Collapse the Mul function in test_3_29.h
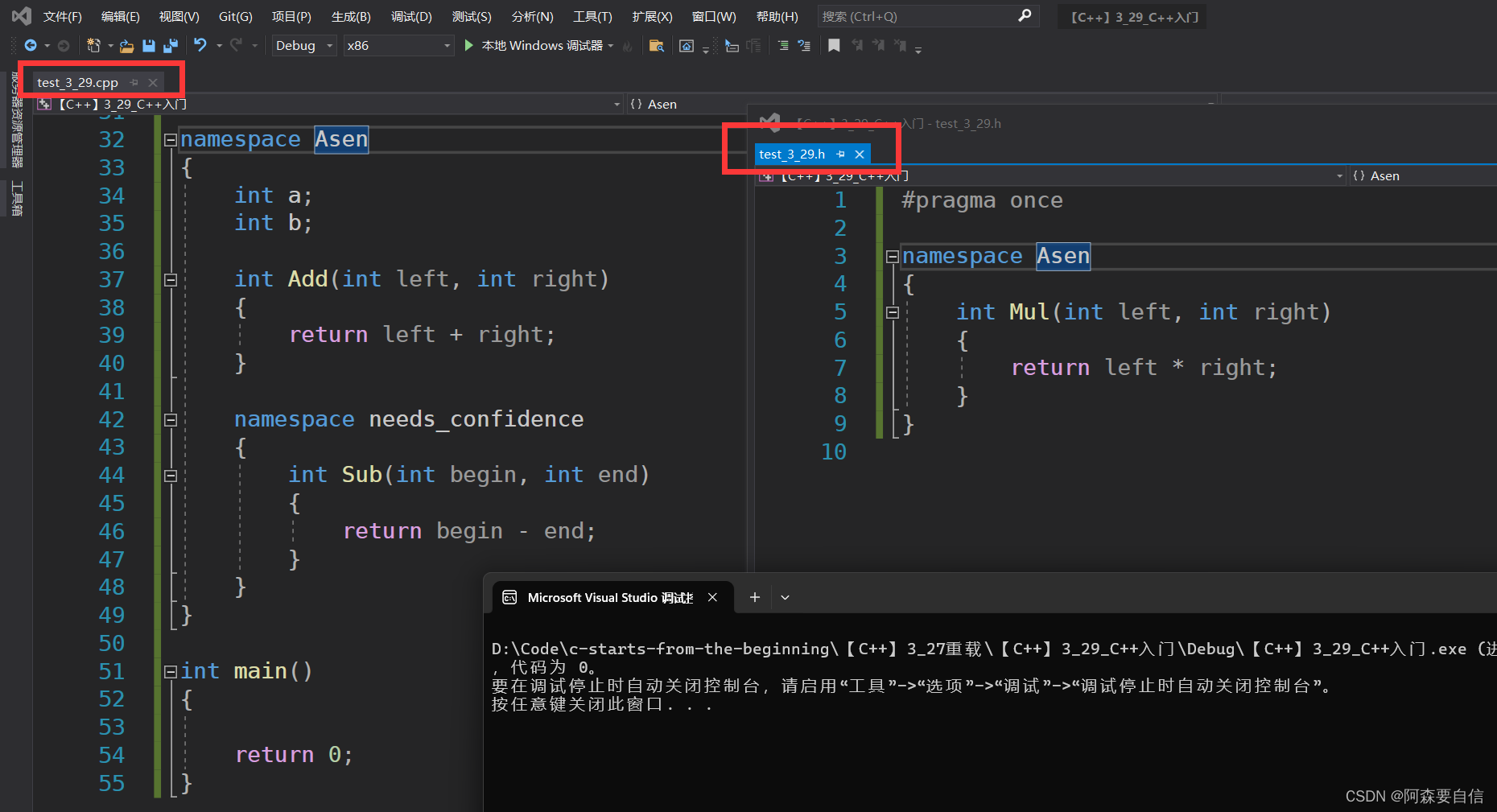This screenshot has height=812, width=1497. tap(893, 313)
